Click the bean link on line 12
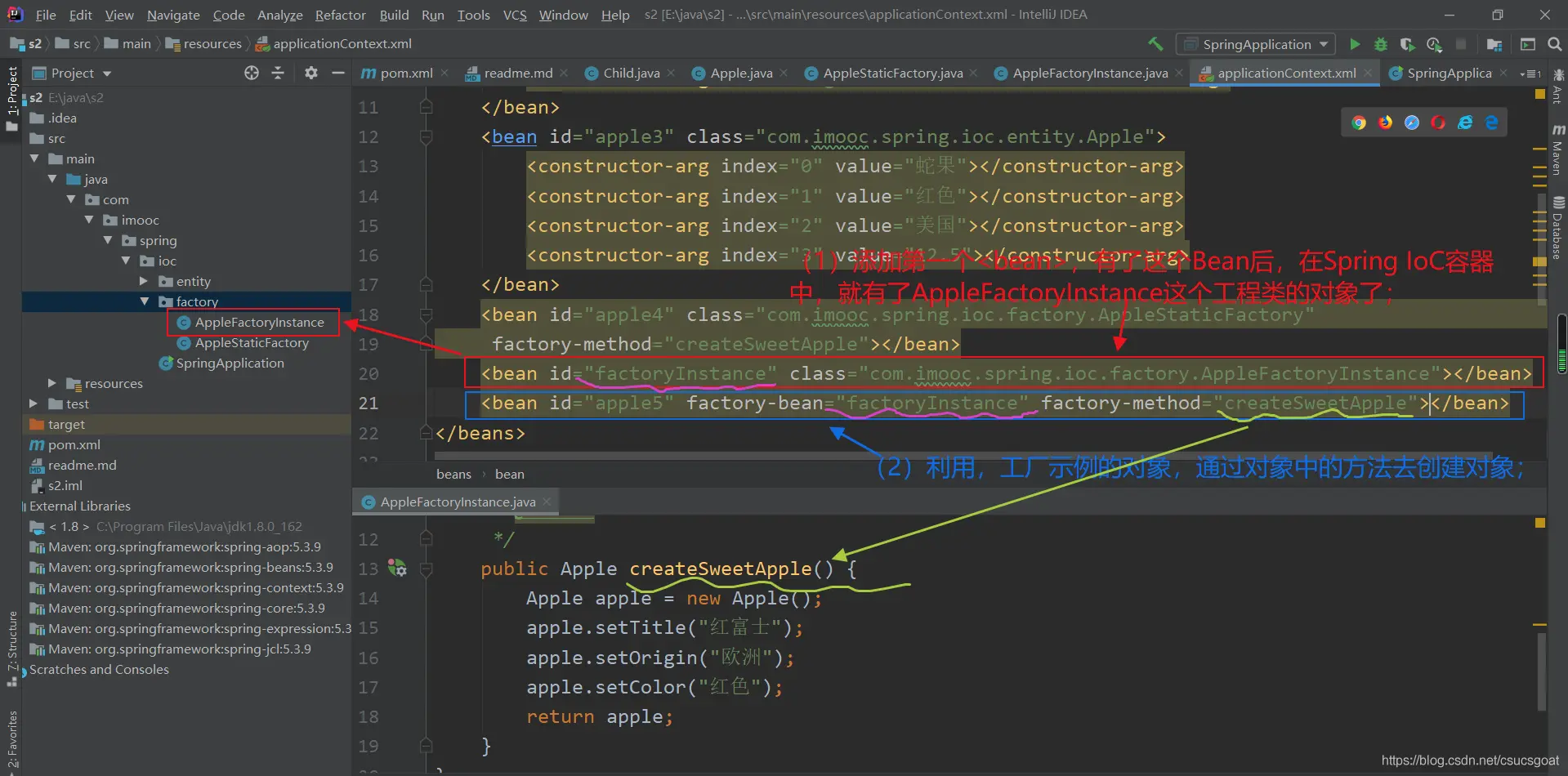1568x776 pixels. [x=514, y=137]
